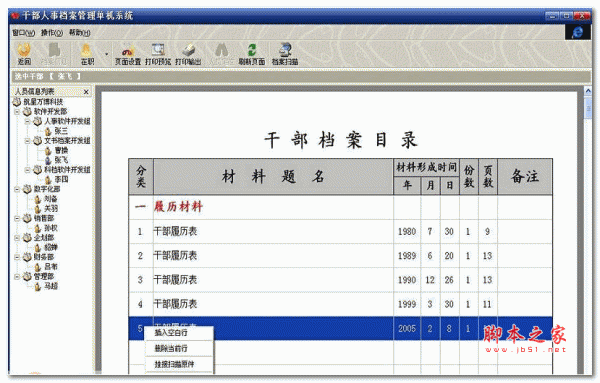Collapse the 财务部 tree node
Viewport: 600px width, 383px height.
click(x=17, y=257)
